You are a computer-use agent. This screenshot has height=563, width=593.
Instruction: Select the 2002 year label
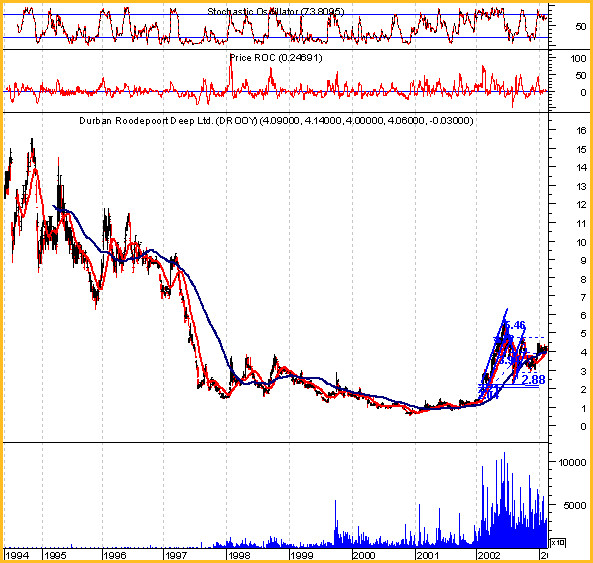[x=489, y=555]
